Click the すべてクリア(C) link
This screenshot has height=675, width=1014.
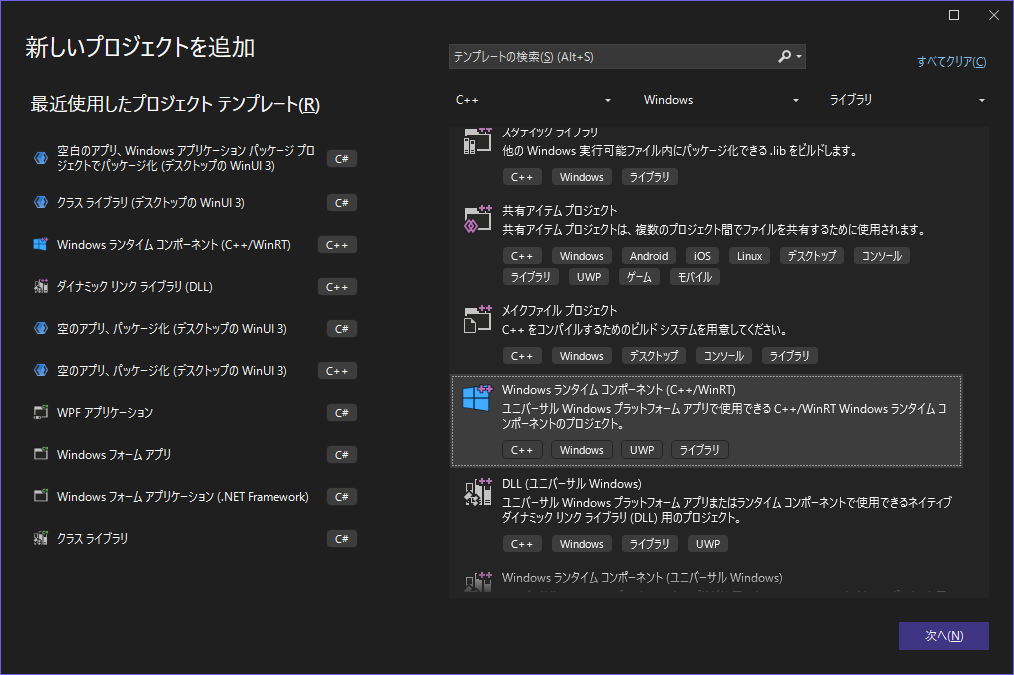[x=951, y=62]
